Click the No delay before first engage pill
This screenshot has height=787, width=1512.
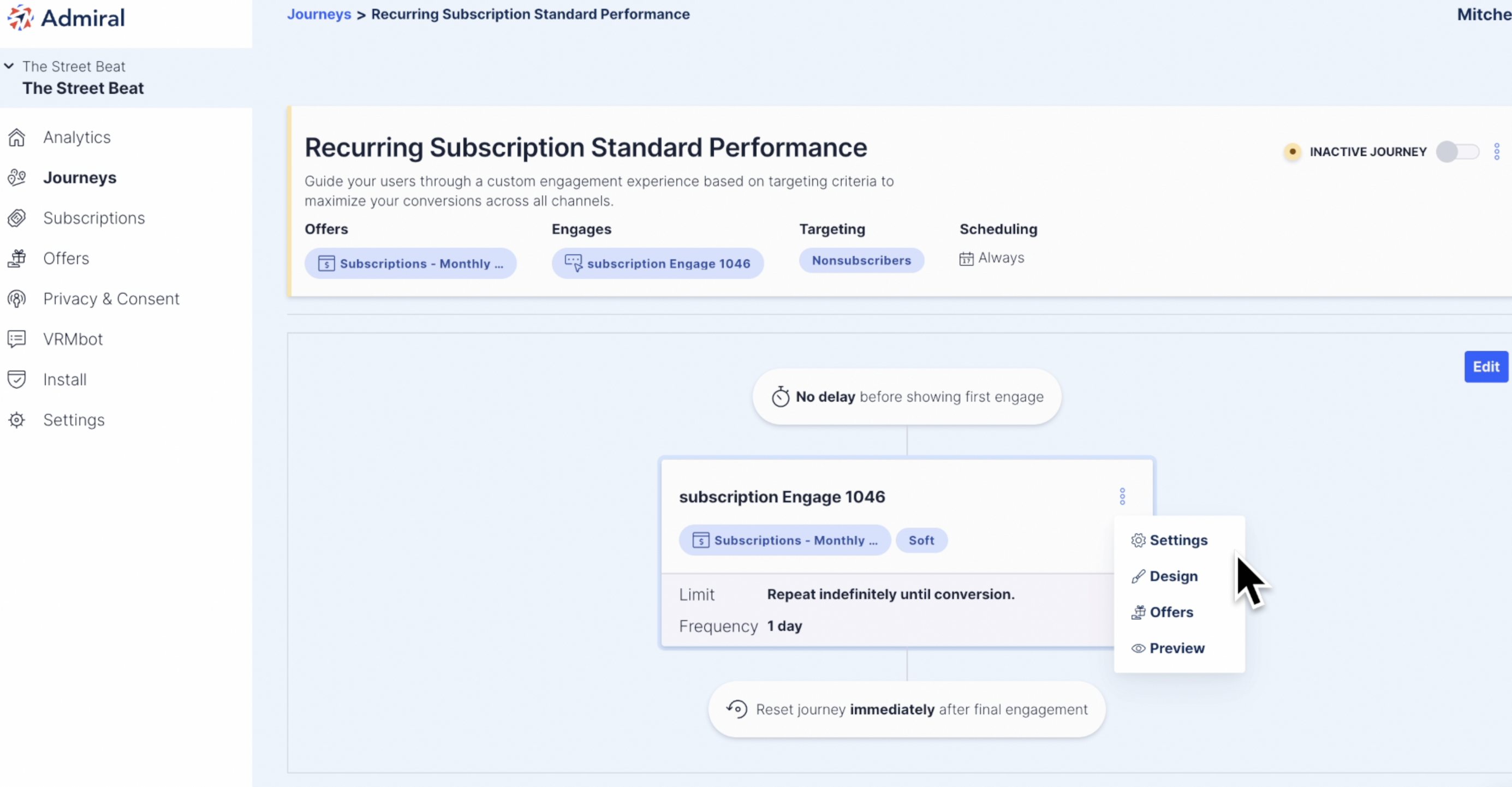[907, 397]
